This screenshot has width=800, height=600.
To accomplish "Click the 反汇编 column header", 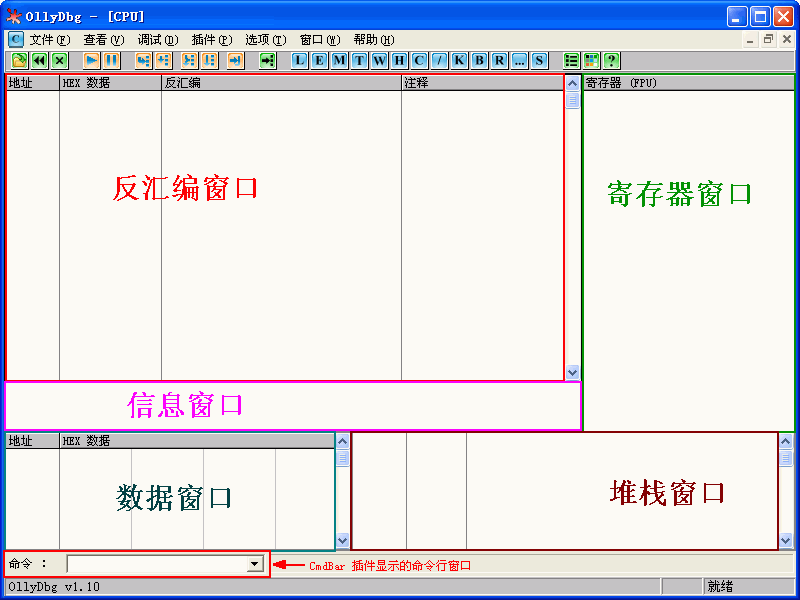I will click(282, 83).
